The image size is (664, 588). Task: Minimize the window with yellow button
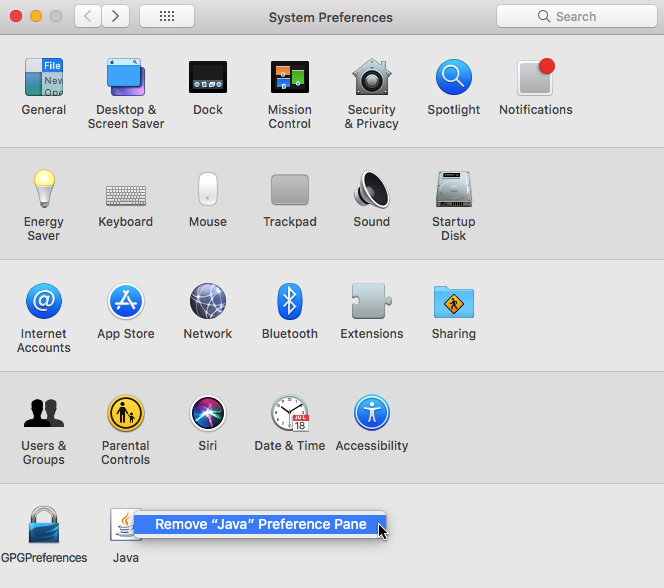[x=36, y=16]
